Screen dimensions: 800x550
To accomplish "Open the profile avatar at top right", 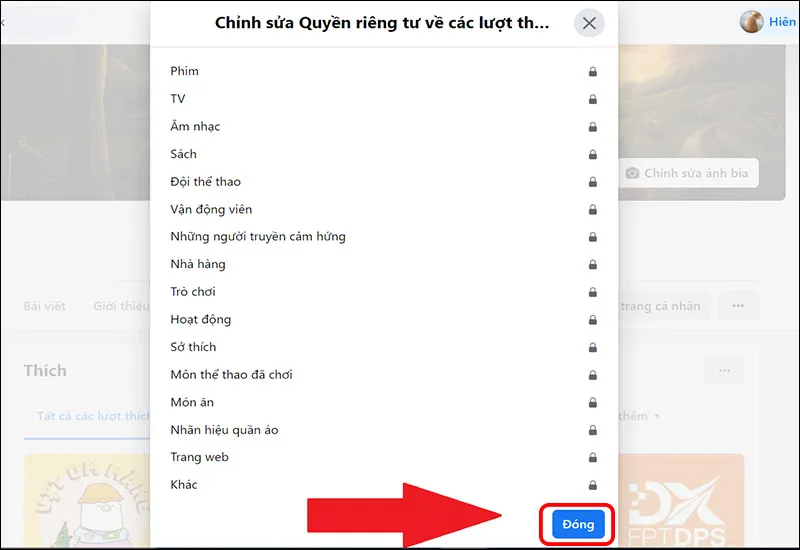I will [x=752, y=21].
